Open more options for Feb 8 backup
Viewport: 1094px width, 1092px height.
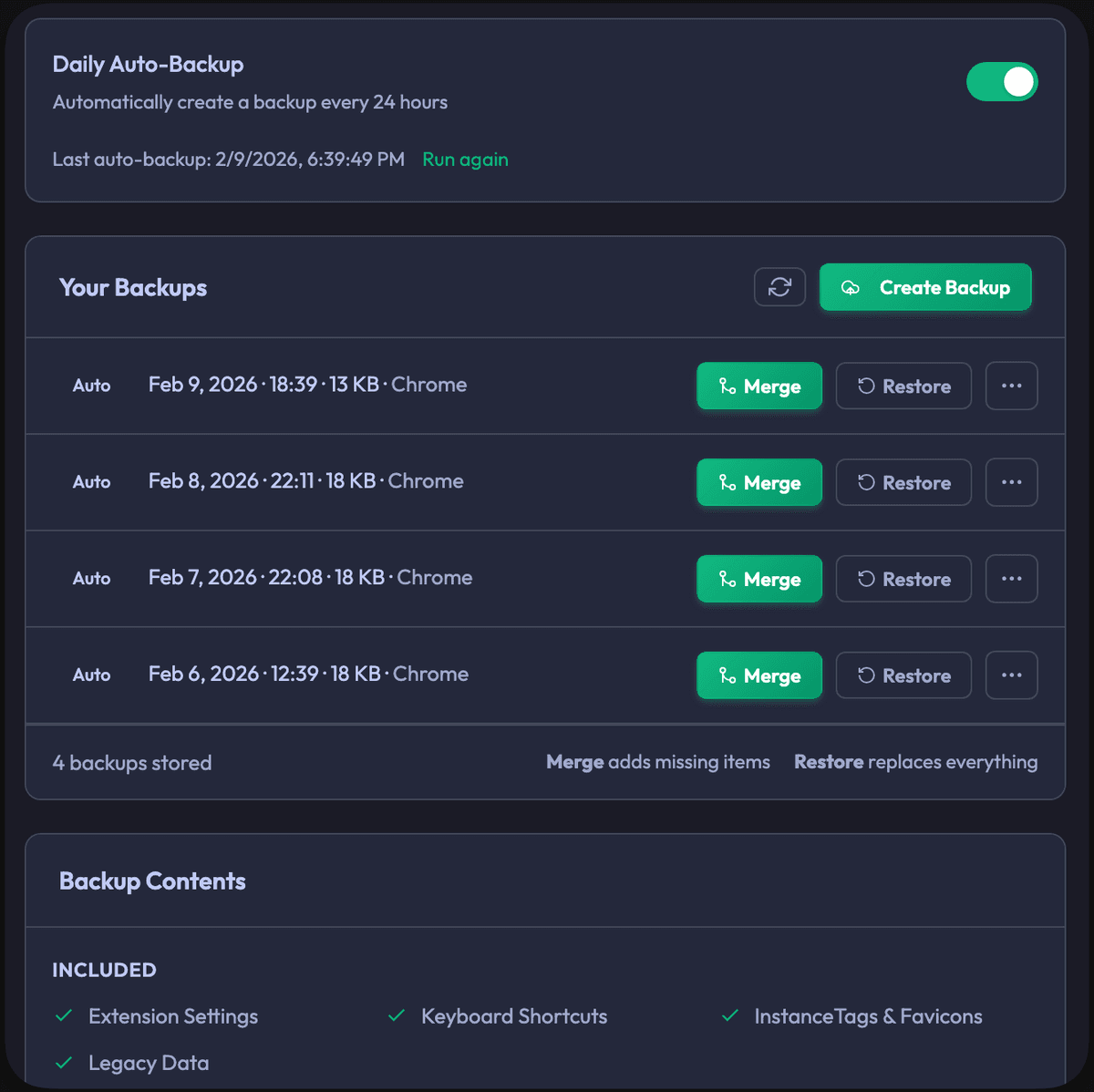point(1011,483)
